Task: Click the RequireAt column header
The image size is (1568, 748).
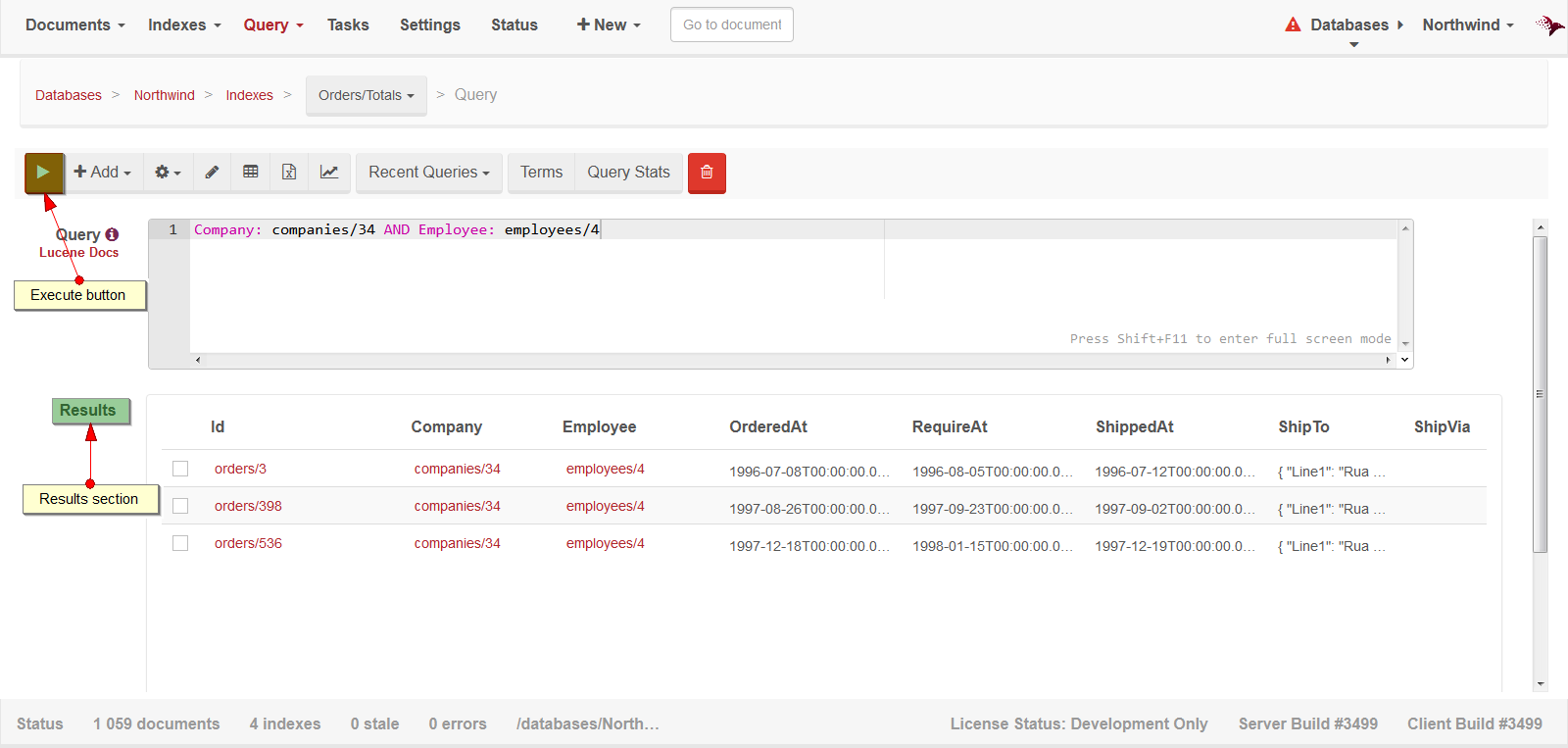Action: tap(950, 426)
